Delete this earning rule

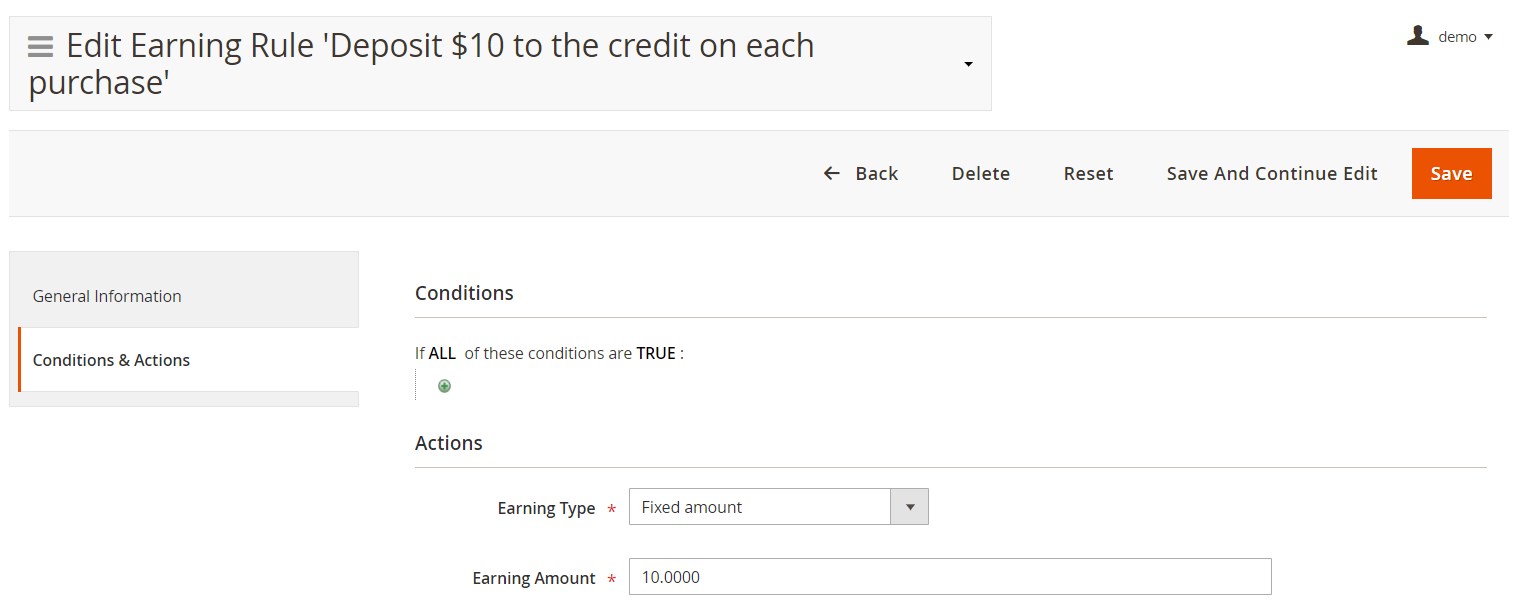point(980,173)
